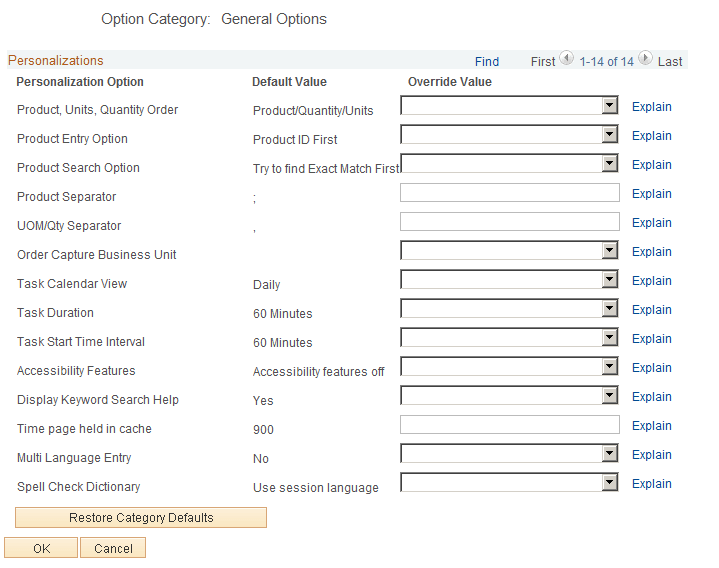The width and height of the screenshot is (719, 568).
Task: Click Explain for Product, Units, Quantity Order
Action: (652, 107)
